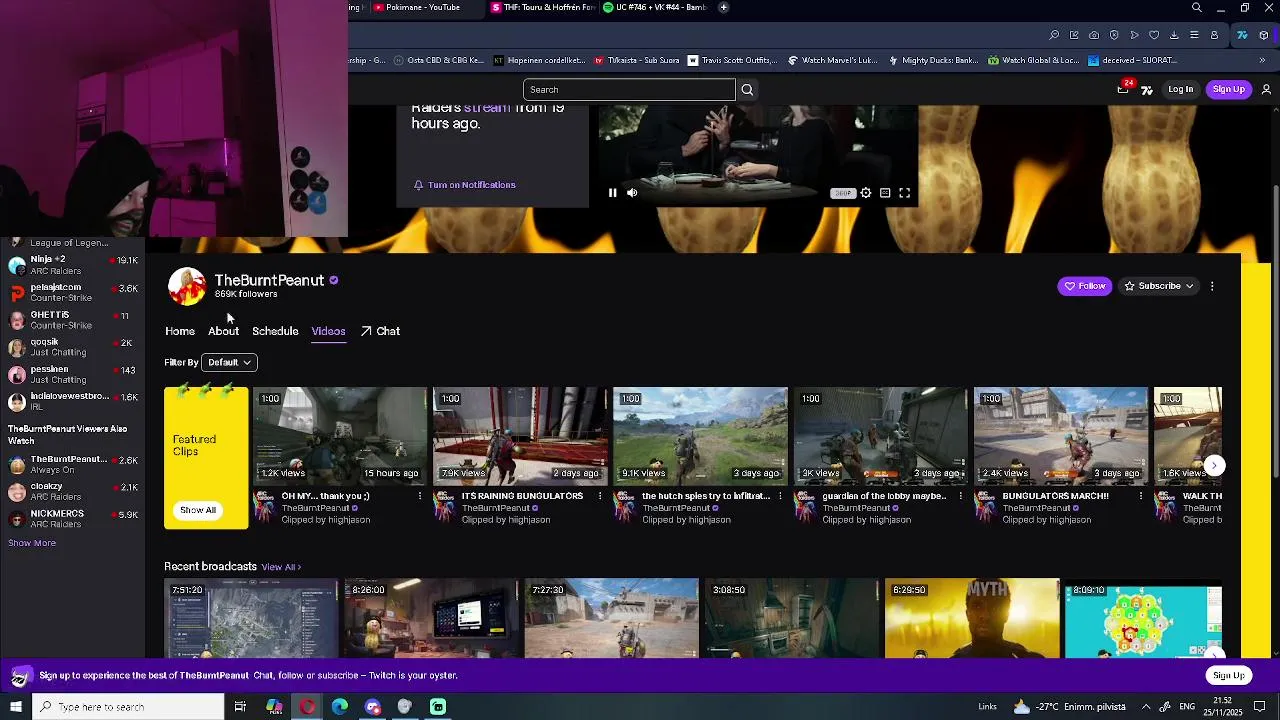
Task: Show more bookmarks with the chevron
Action: coord(1262,60)
